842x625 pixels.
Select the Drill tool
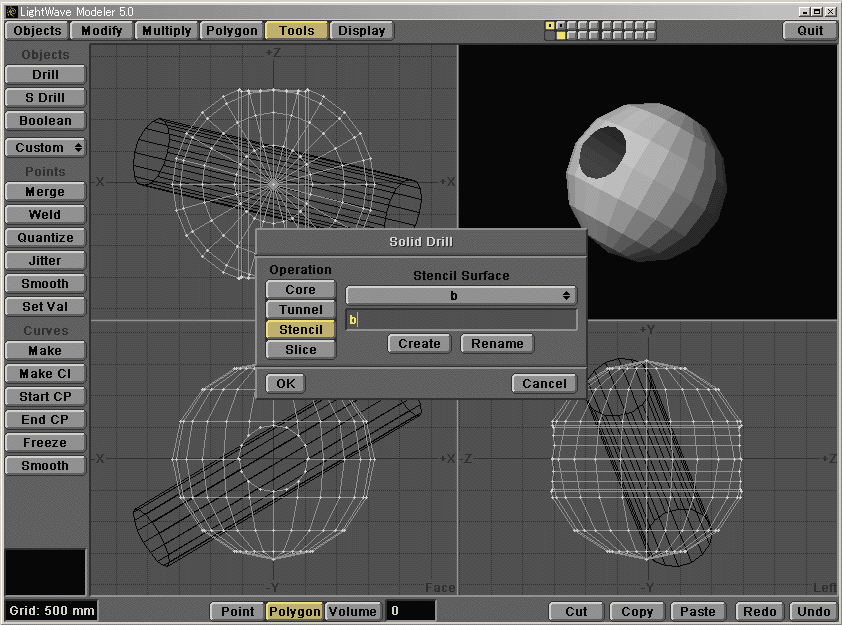coord(44,74)
